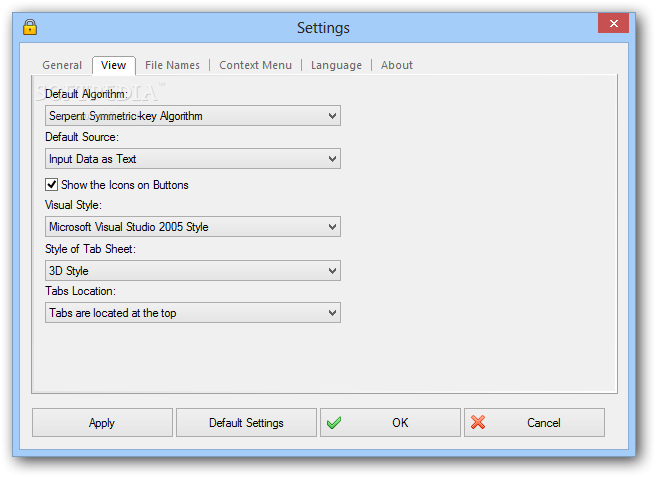Screen dimensions: 656x477
Task: Discard changes with the Cancel button
Action: pyautogui.click(x=534, y=423)
